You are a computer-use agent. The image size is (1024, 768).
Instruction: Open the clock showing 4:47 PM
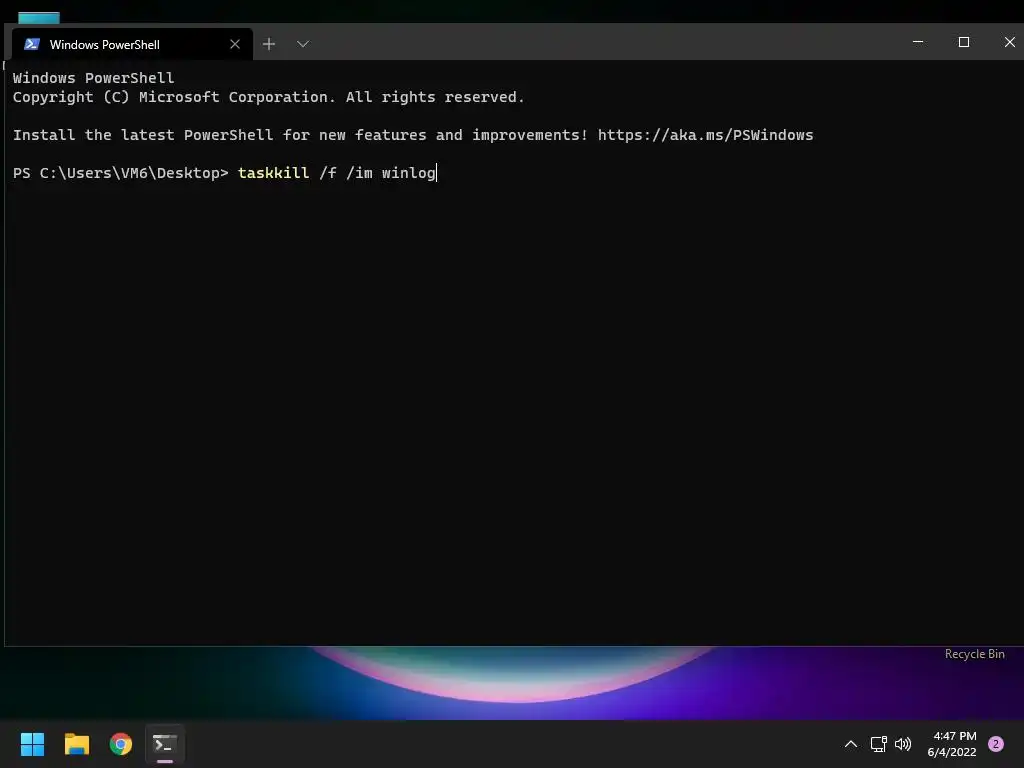click(x=952, y=744)
